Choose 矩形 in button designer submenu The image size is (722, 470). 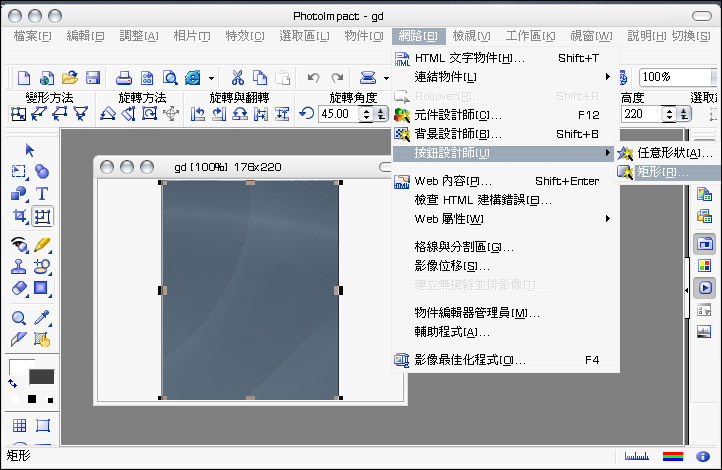[x=669, y=172]
